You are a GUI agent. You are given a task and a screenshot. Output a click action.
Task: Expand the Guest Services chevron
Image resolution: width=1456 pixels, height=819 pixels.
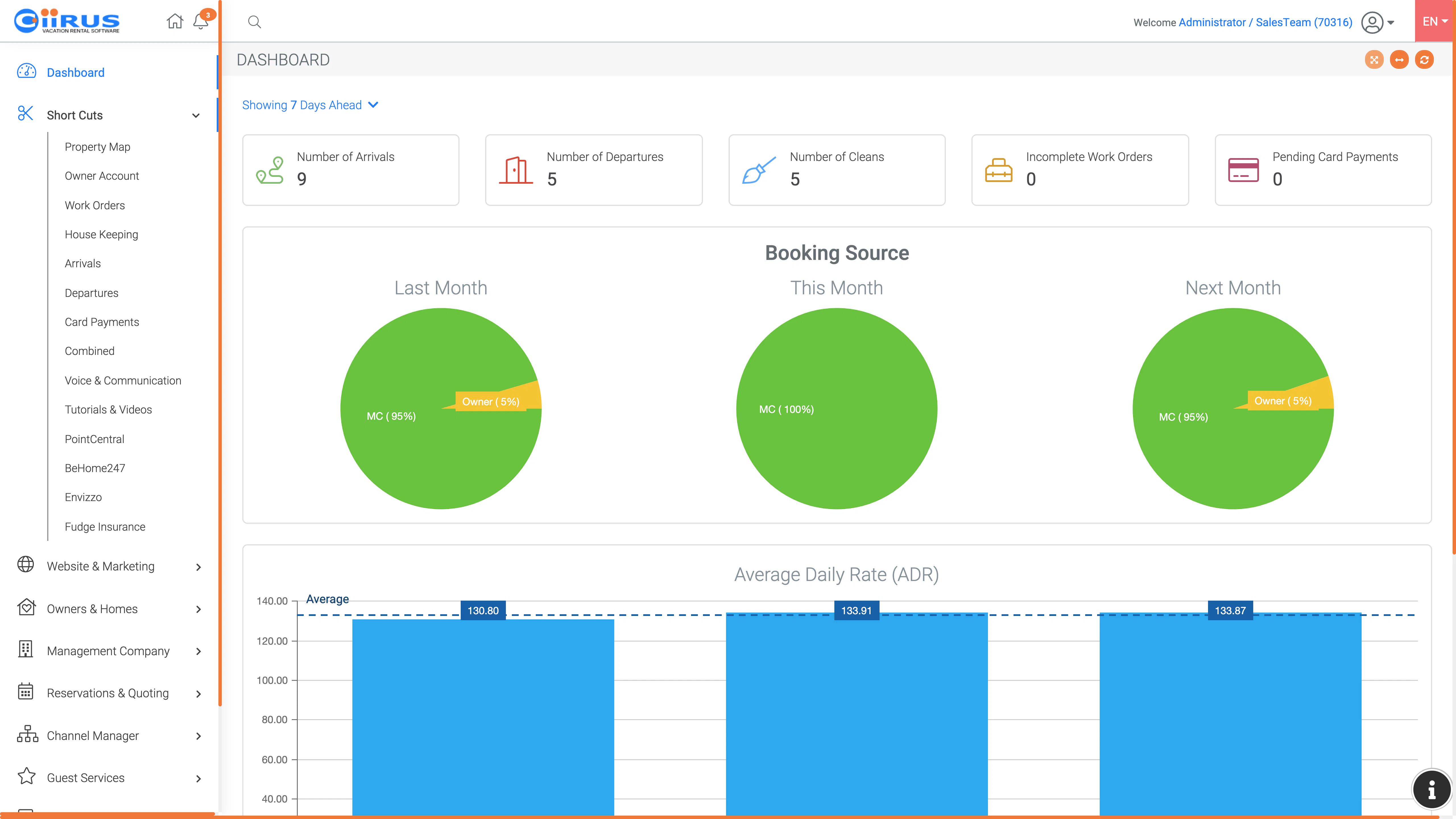198,778
